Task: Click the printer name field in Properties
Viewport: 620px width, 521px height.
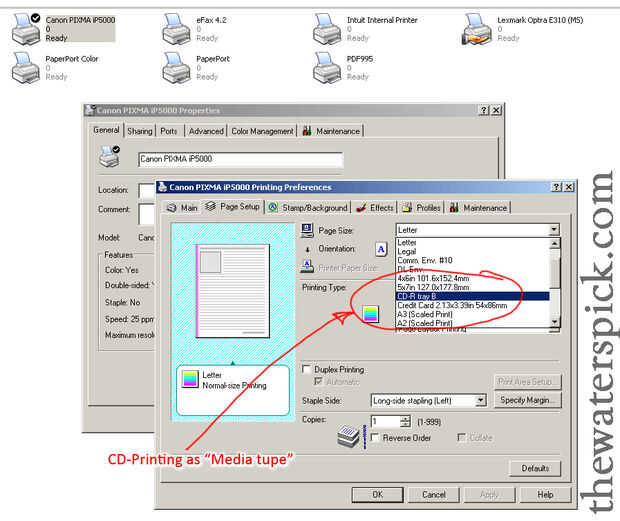Action: 241,159
